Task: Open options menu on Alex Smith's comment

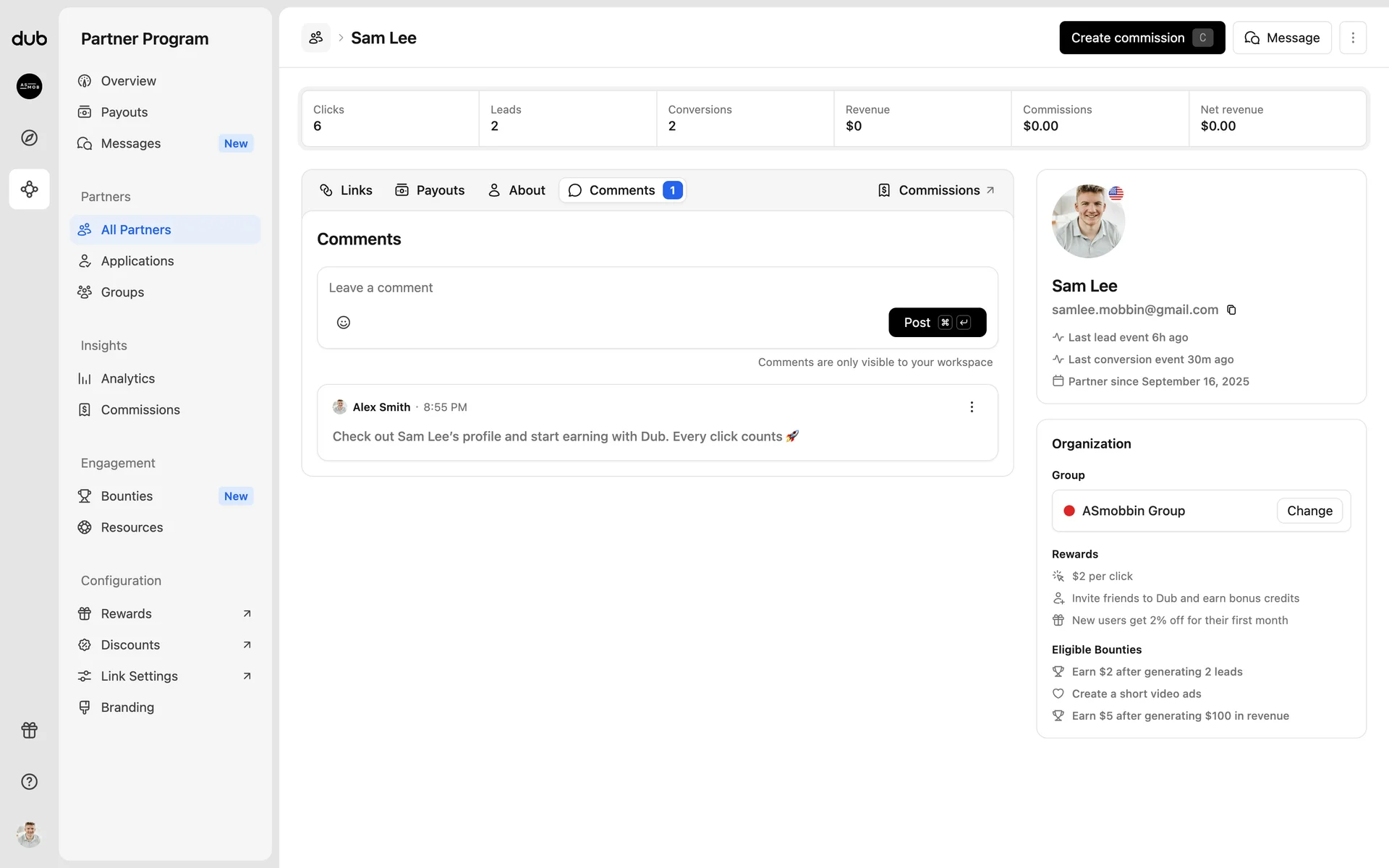Action: click(x=972, y=407)
